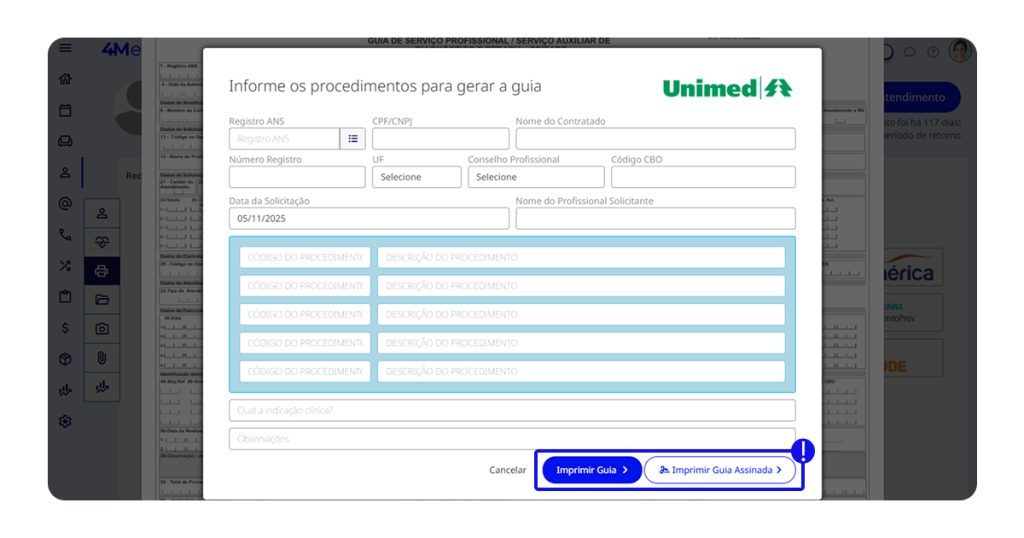The height and width of the screenshot is (538, 1024).
Task: Select the printer icon in patient submenu
Action: coord(101,270)
